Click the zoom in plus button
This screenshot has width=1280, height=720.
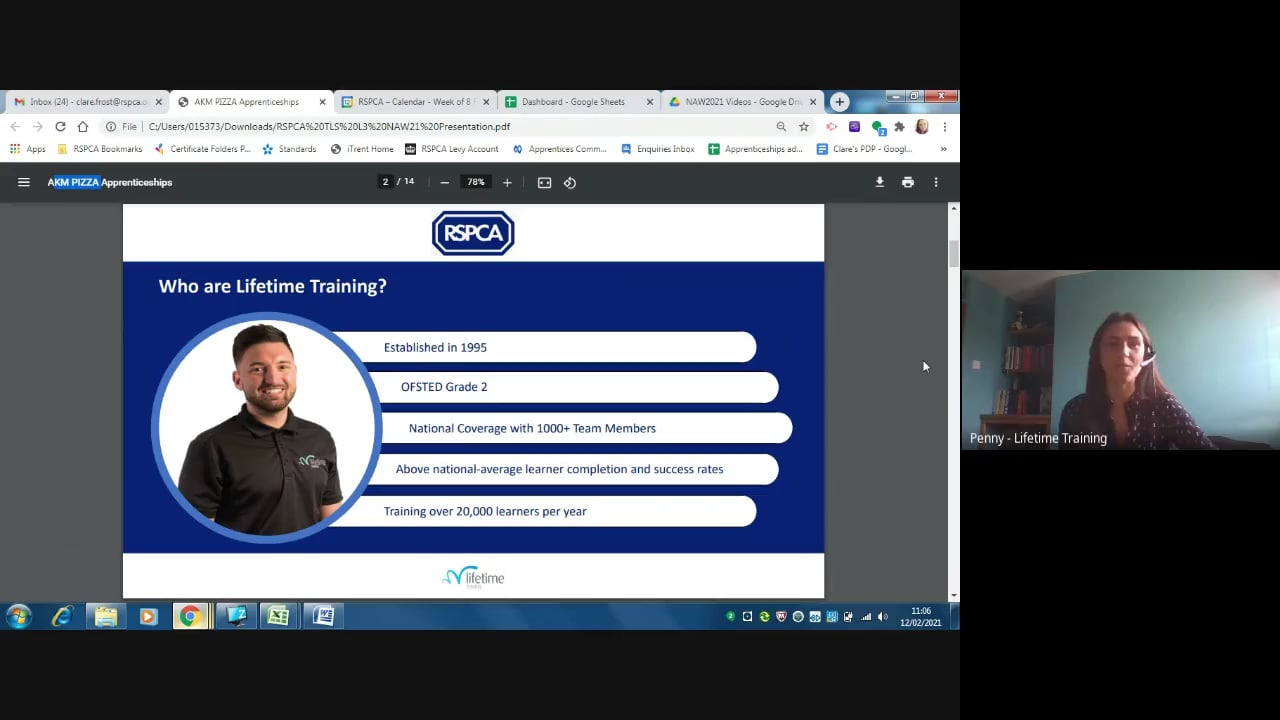[507, 182]
